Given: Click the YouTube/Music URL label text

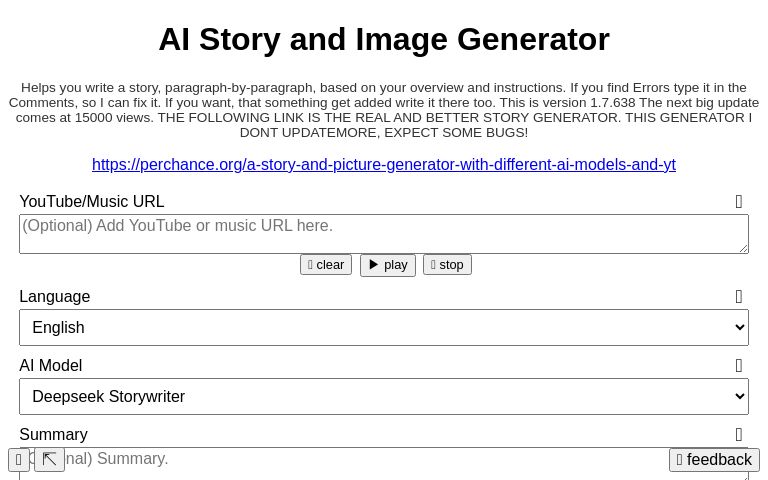Looking at the screenshot, I should coord(92,202).
